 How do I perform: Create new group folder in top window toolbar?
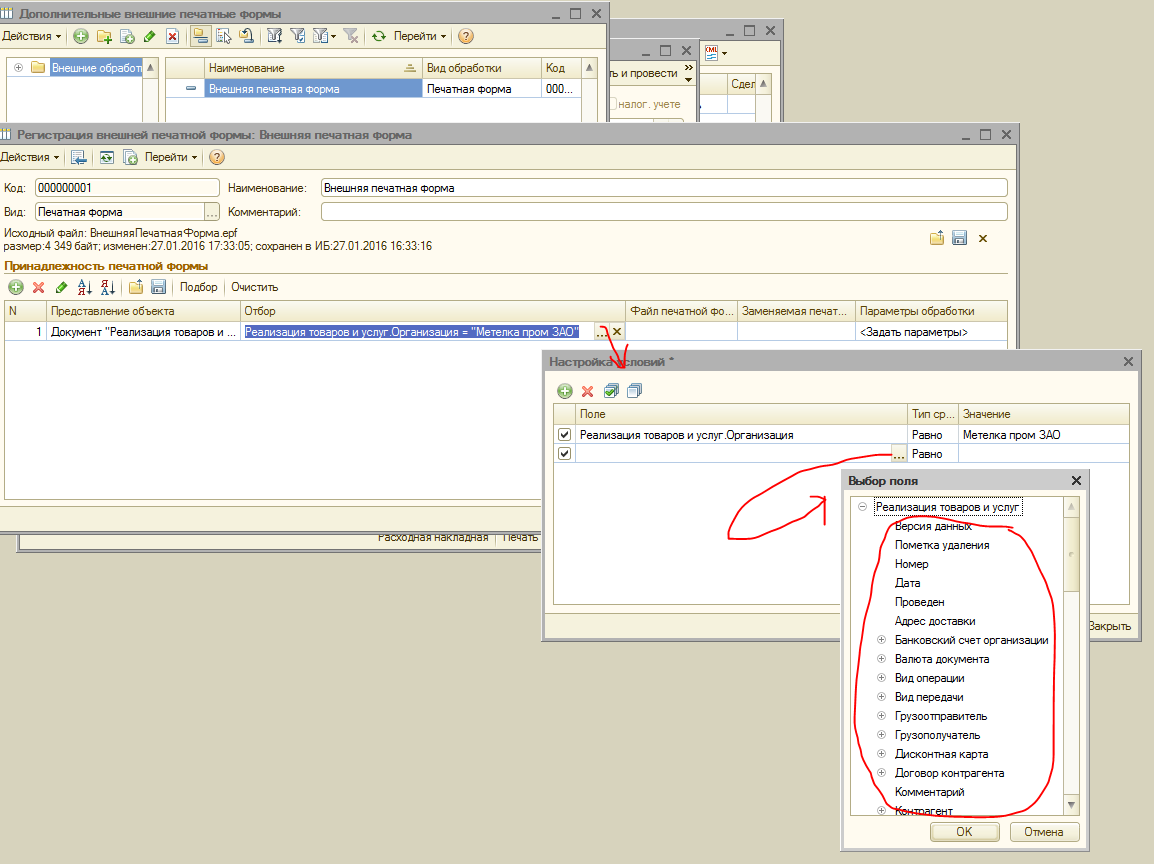[105, 36]
